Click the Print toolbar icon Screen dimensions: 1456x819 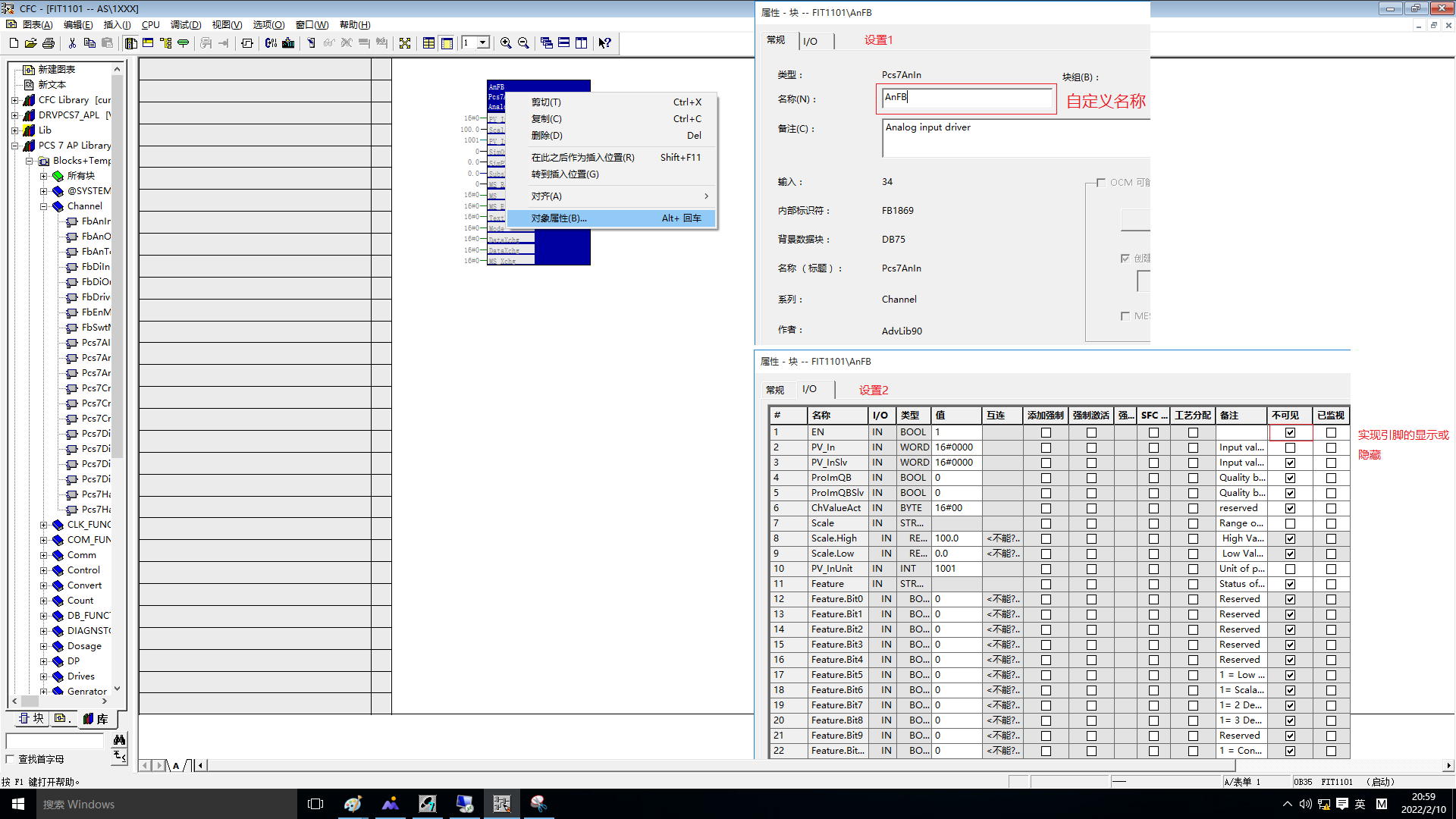coord(49,43)
